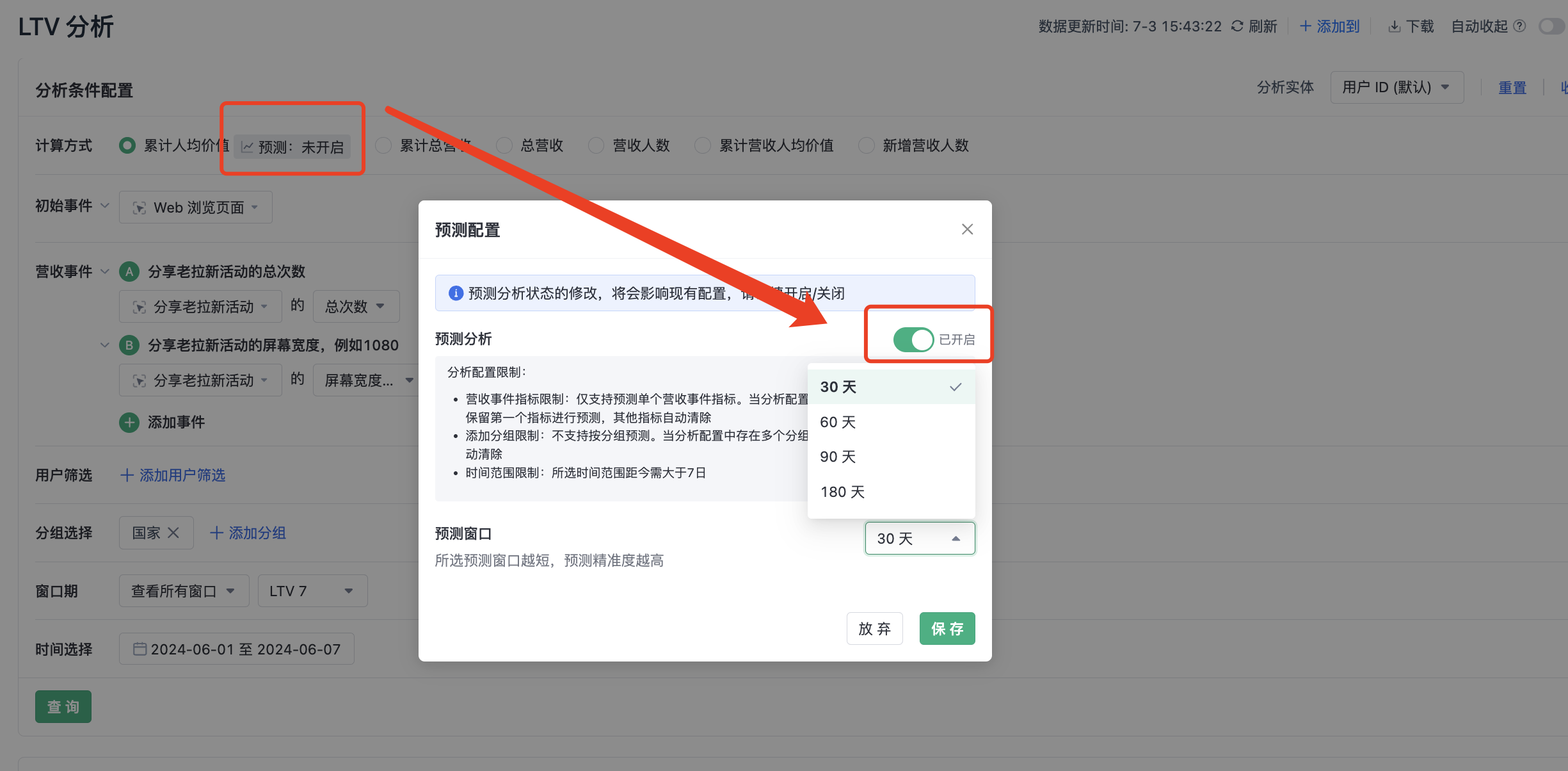The image size is (1568, 771).
Task: Click the calendar icon in 时间选择 field
Action: 140,649
